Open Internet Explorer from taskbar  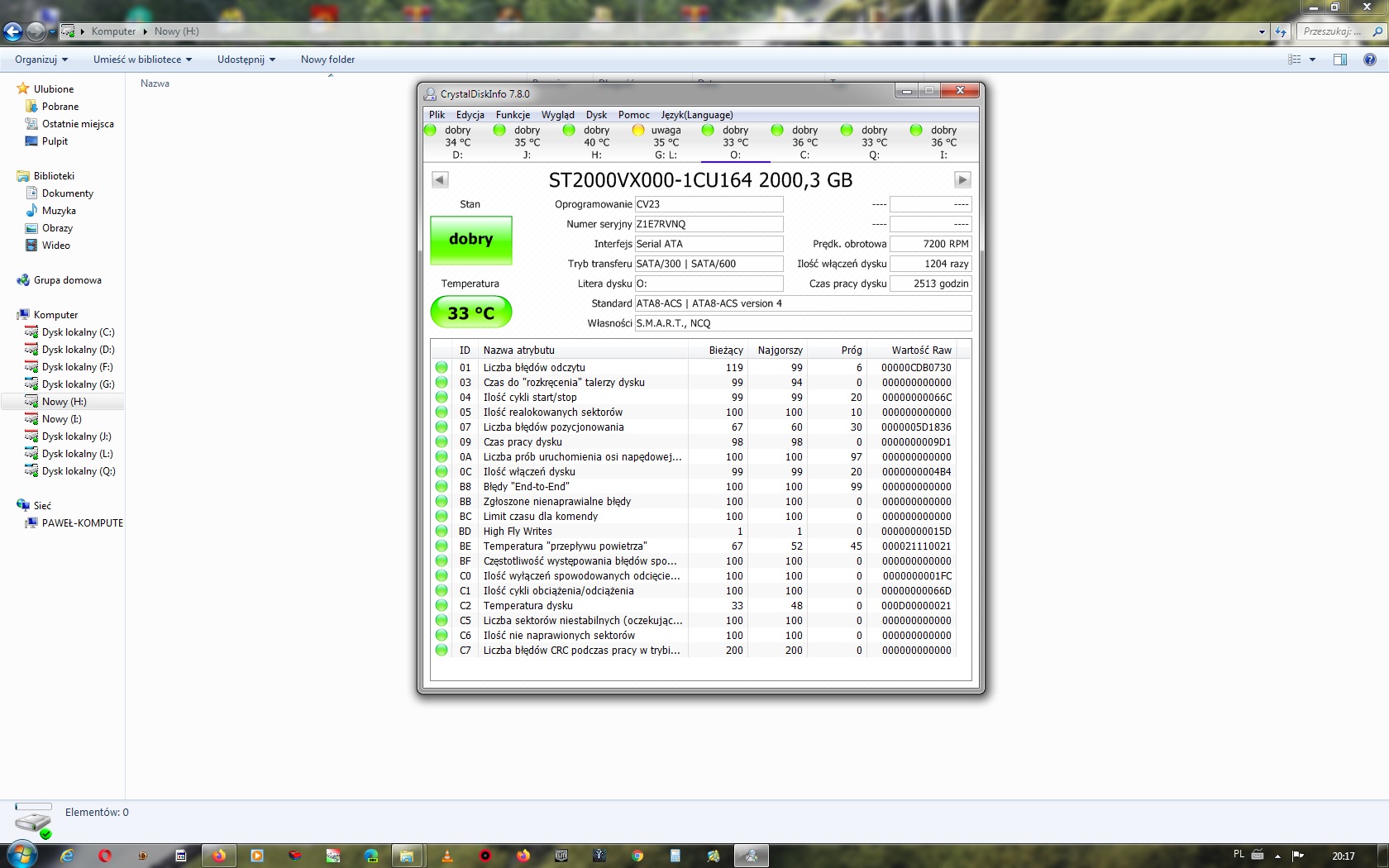[67, 856]
